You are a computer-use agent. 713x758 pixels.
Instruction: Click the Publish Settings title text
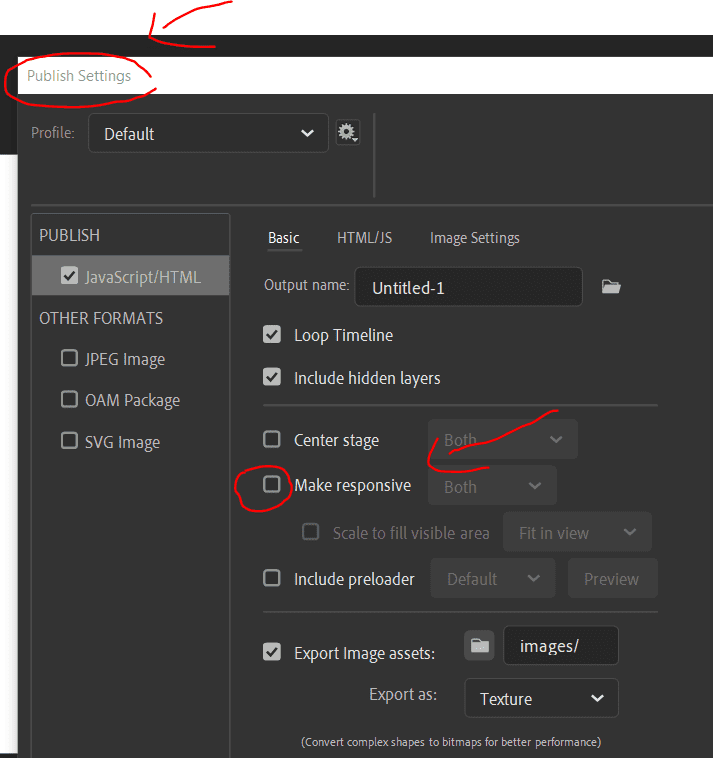tap(79, 76)
